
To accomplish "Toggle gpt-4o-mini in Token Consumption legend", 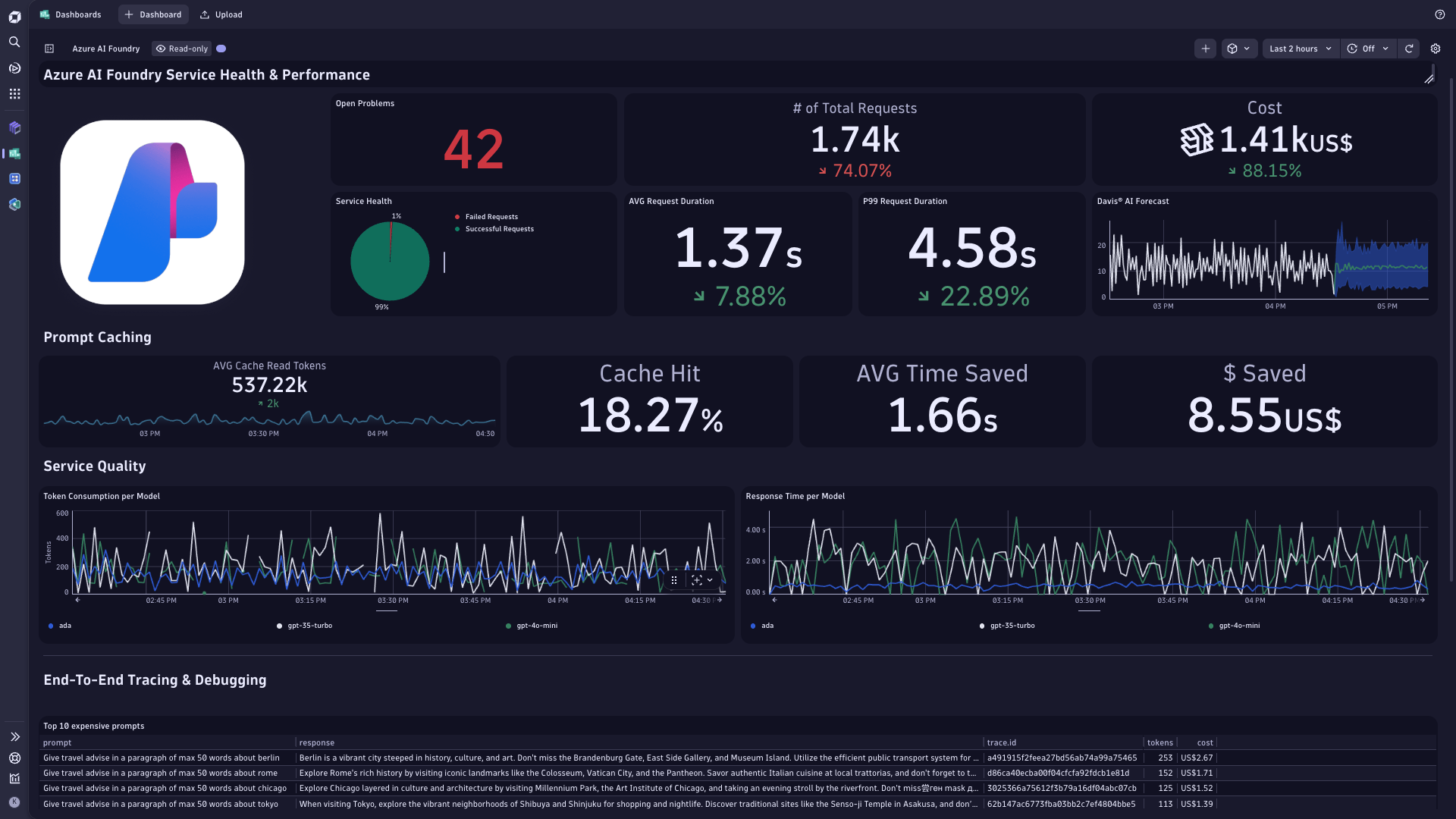I will [532, 626].
